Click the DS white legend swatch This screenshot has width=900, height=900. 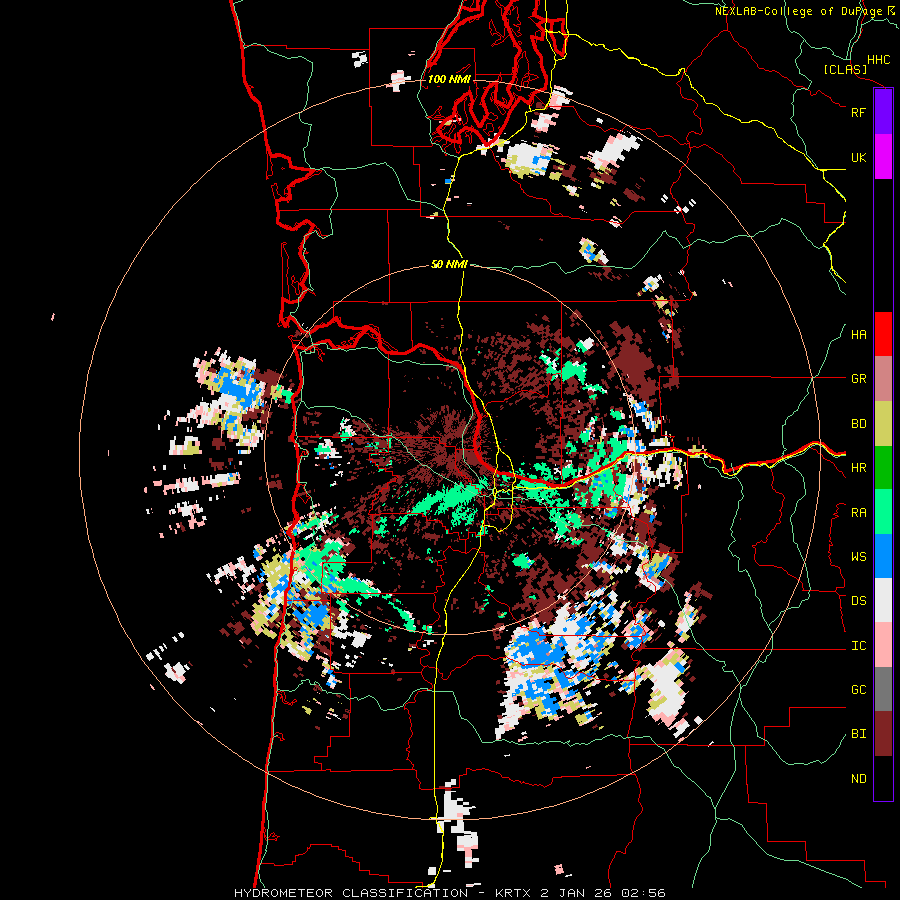click(x=883, y=600)
